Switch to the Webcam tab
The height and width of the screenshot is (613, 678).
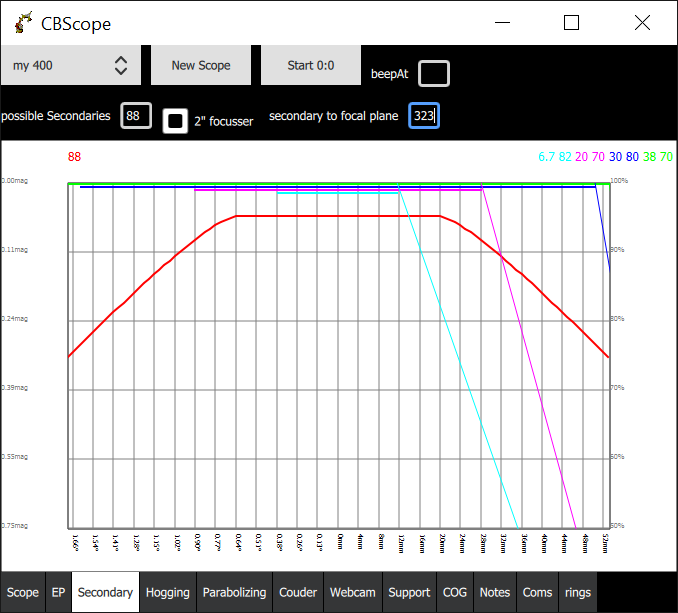[x=353, y=592]
